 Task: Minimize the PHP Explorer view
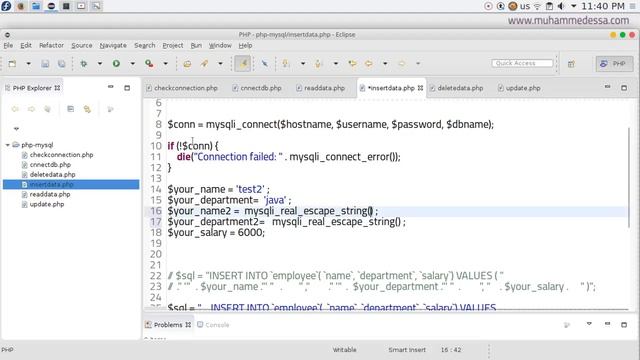click(x=111, y=87)
